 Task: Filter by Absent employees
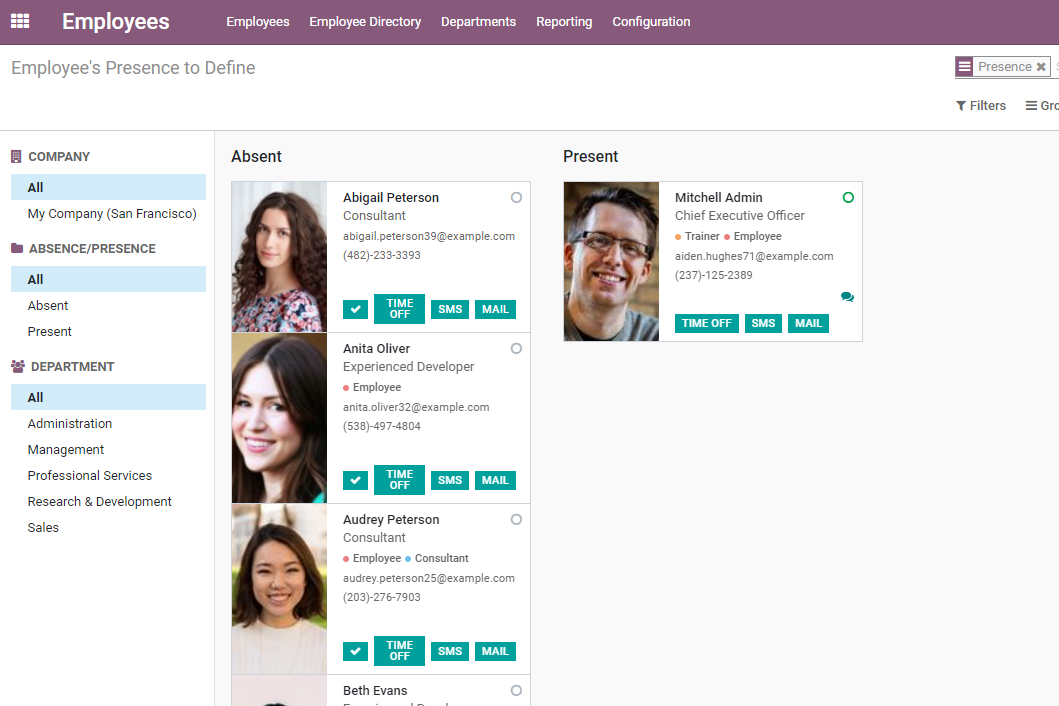(x=108, y=305)
